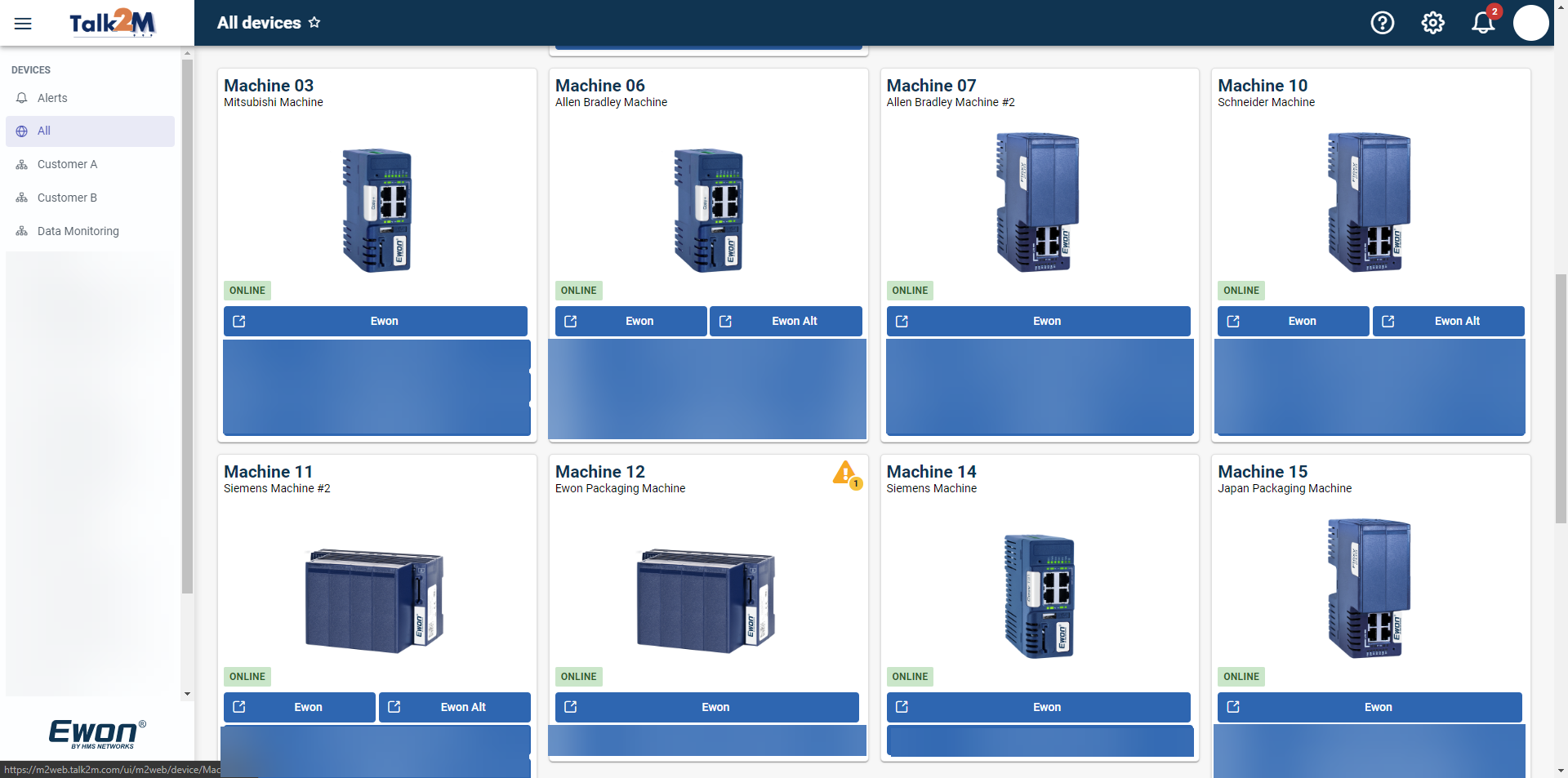Click the Machine 12 title
Image resolution: width=1568 pixels, height=778 pixels.
tap(600, 472)
